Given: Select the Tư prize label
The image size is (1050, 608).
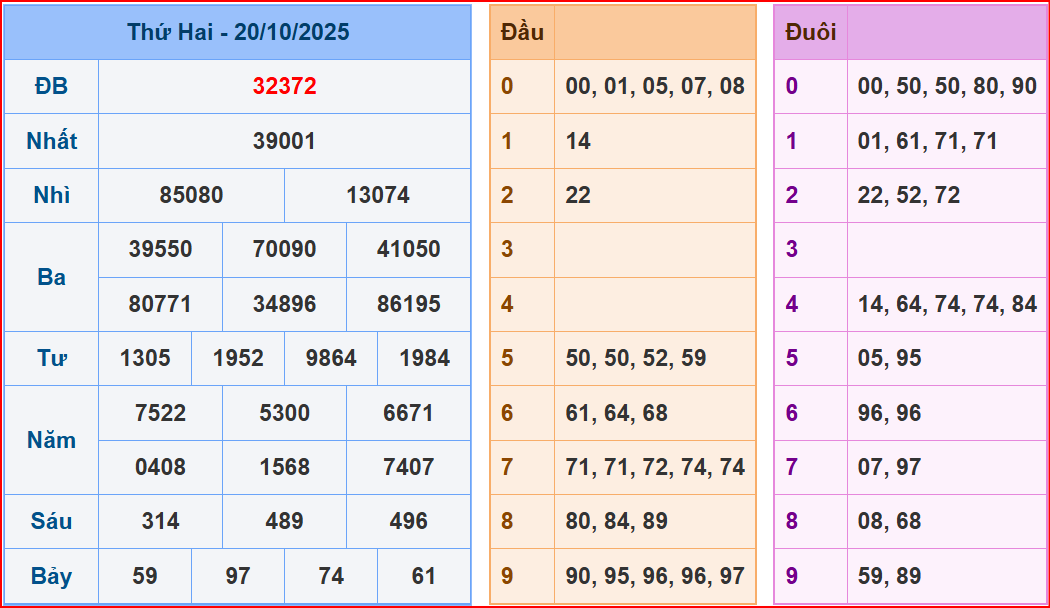Looking at the screenshot, I should point(52,359).
